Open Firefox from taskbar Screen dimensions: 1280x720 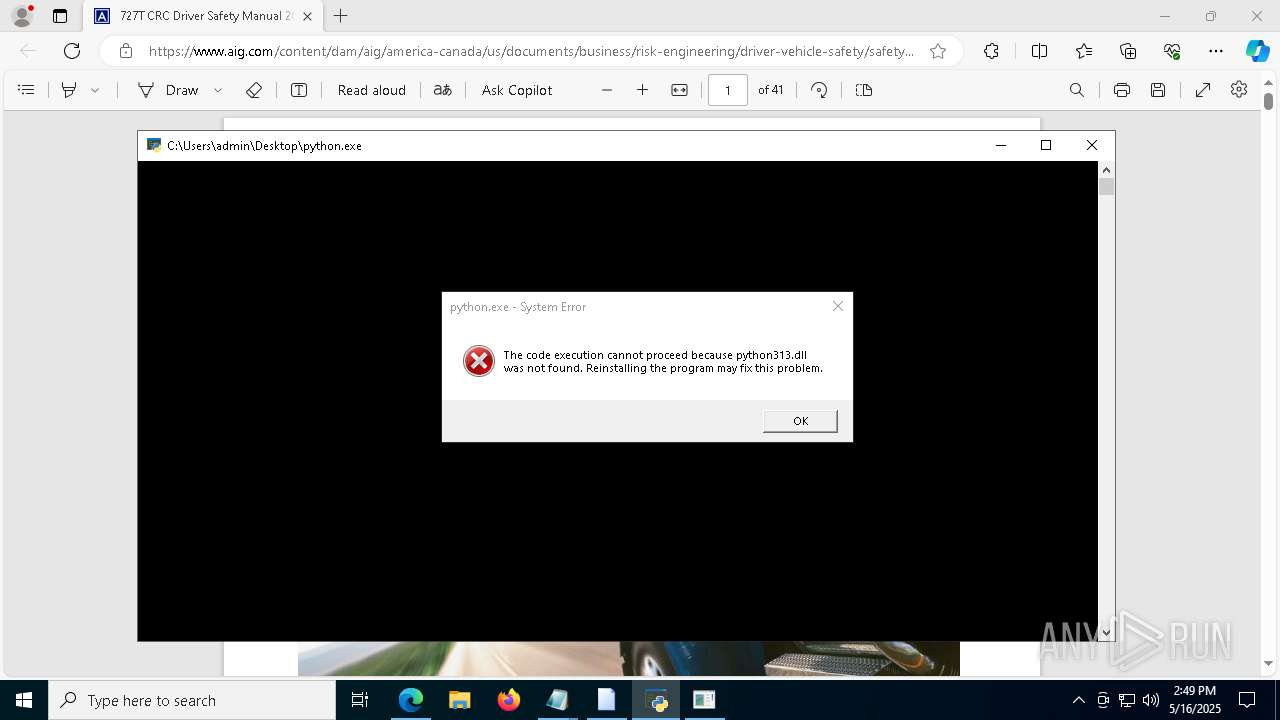(509, 700)
